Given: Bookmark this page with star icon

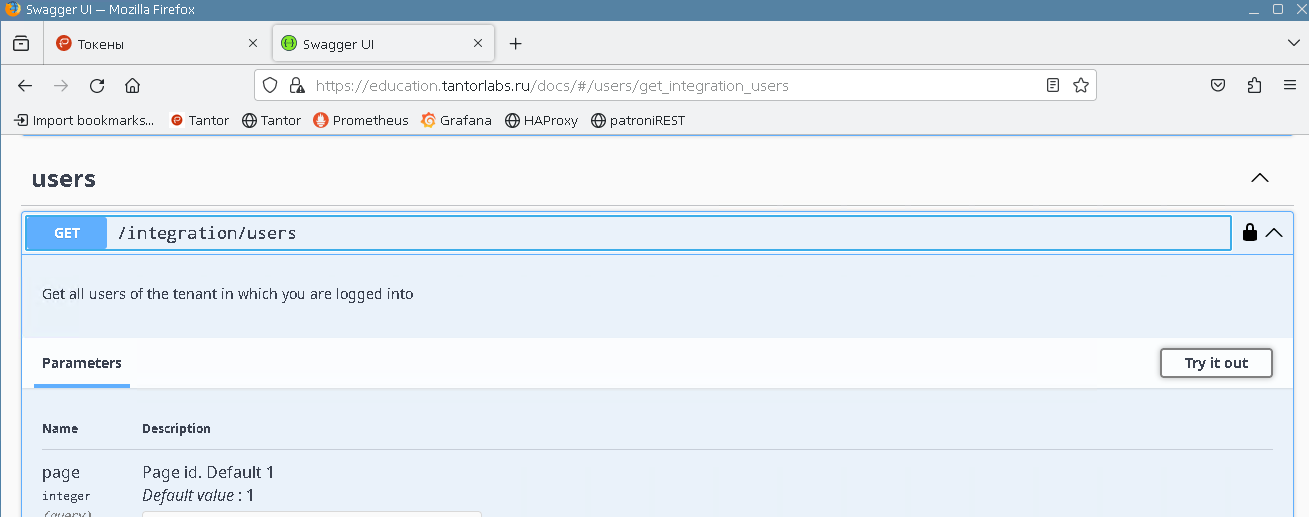Looking at the screenshot, I should (1080, 86).
